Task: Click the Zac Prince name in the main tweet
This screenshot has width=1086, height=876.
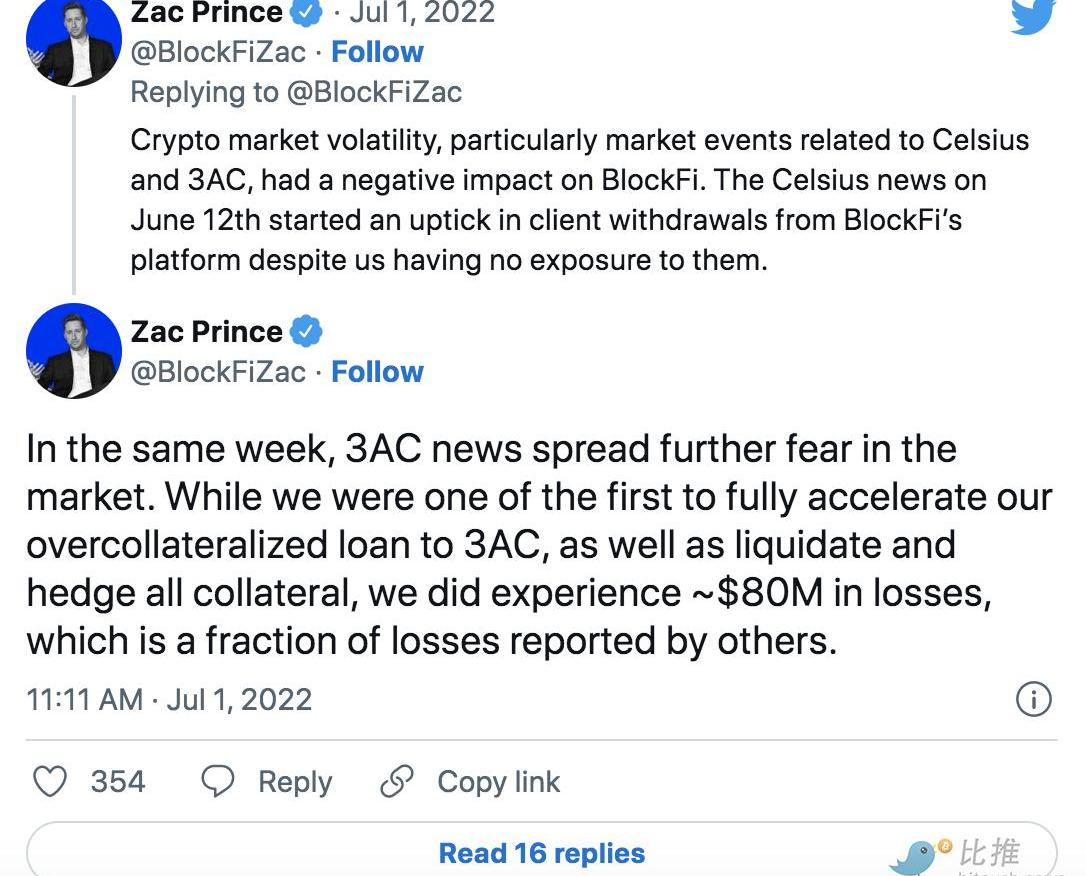Action: click(x=206, y=332)
